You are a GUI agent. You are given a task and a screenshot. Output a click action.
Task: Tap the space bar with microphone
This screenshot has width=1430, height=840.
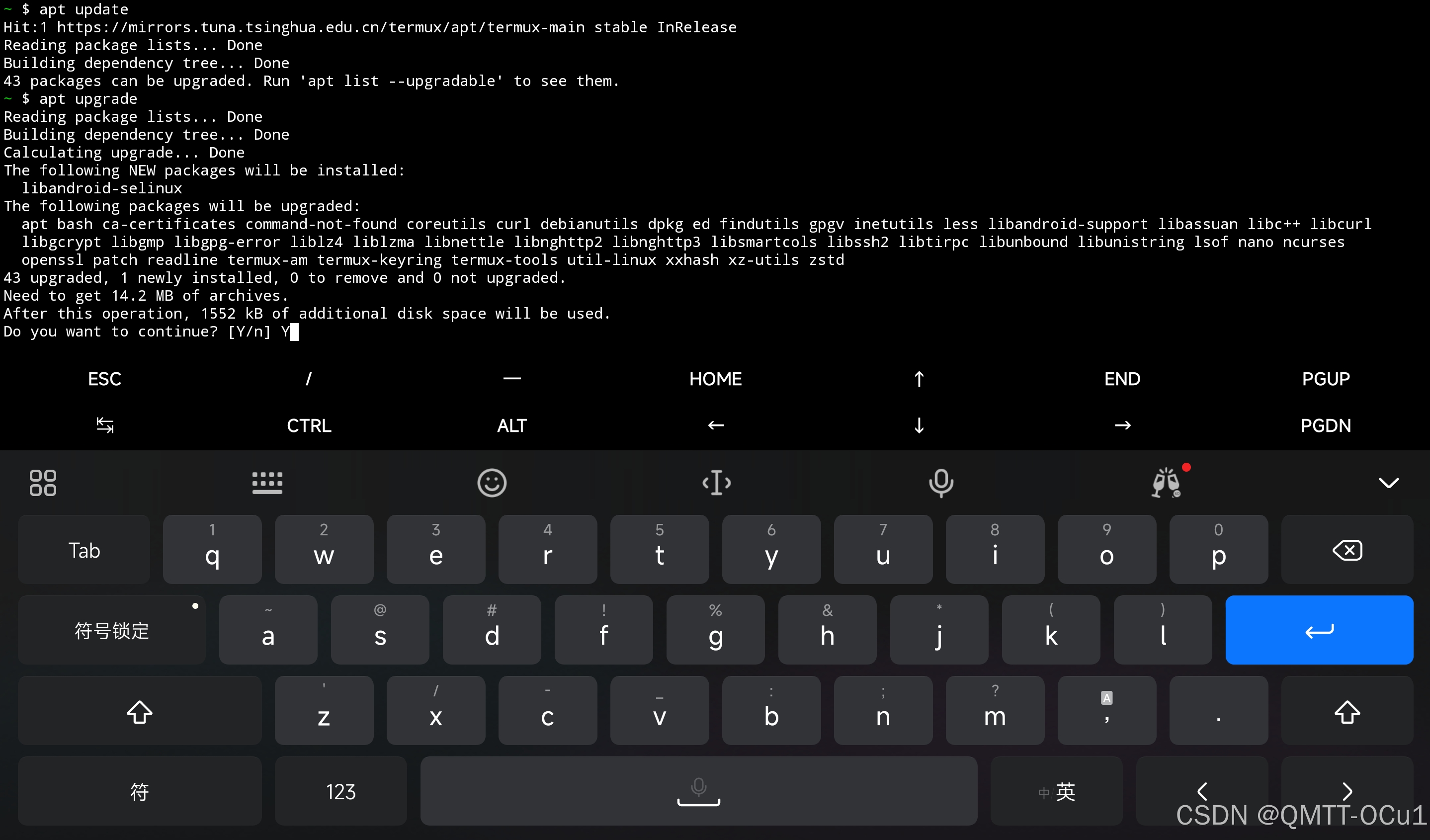(698, 791)
